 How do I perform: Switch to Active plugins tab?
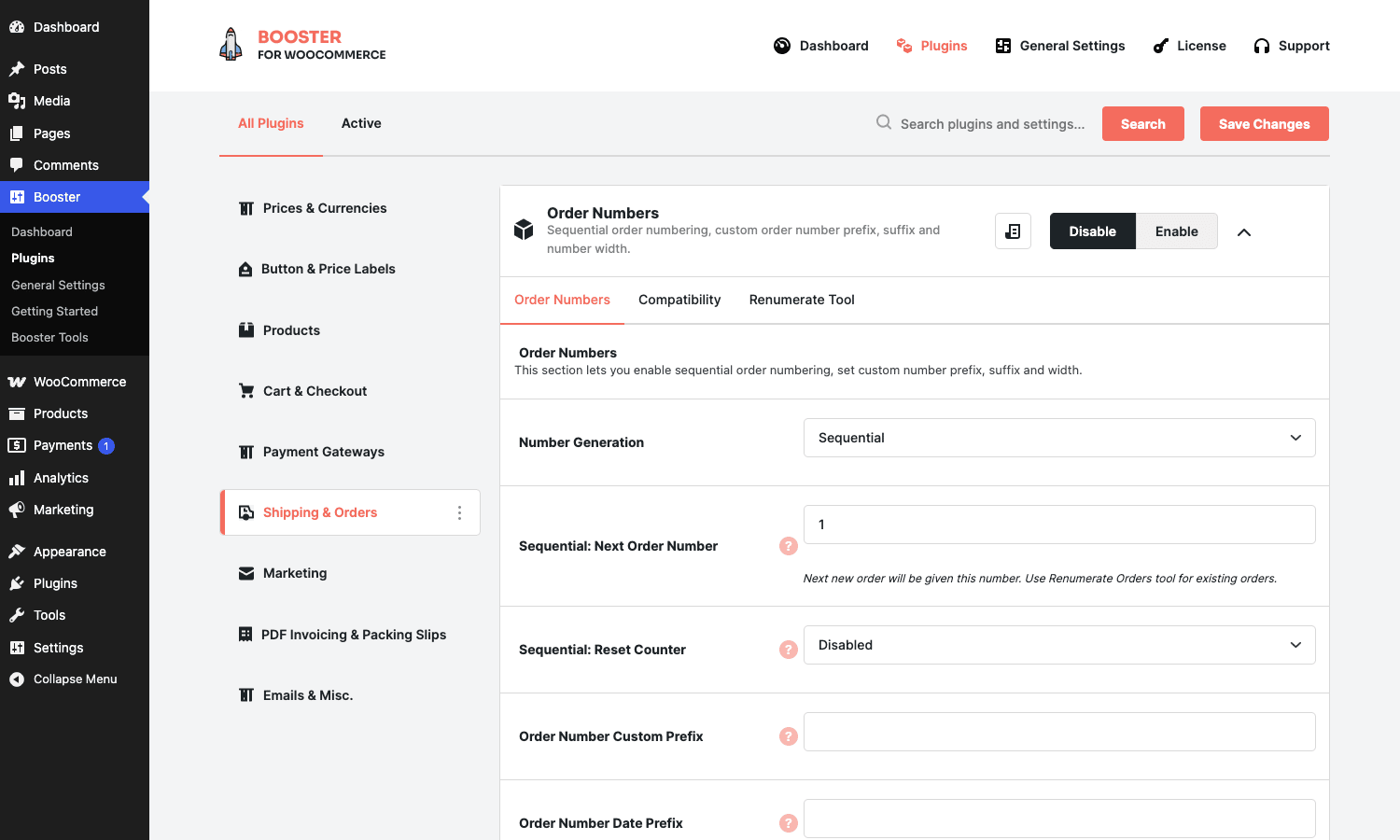361,123
